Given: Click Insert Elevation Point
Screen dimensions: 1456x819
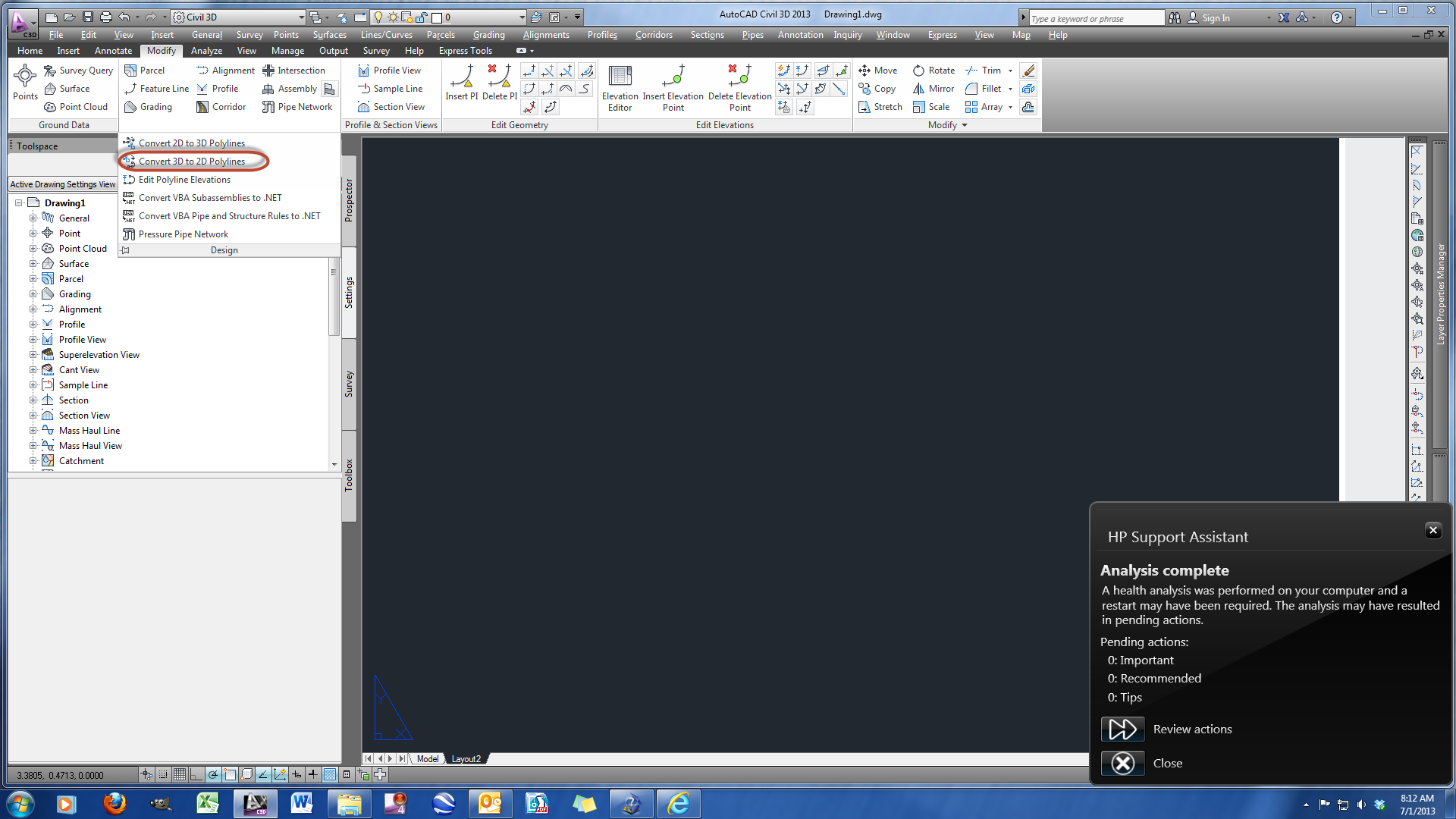Looking at the screenshot, I should [x=673, y=89].
